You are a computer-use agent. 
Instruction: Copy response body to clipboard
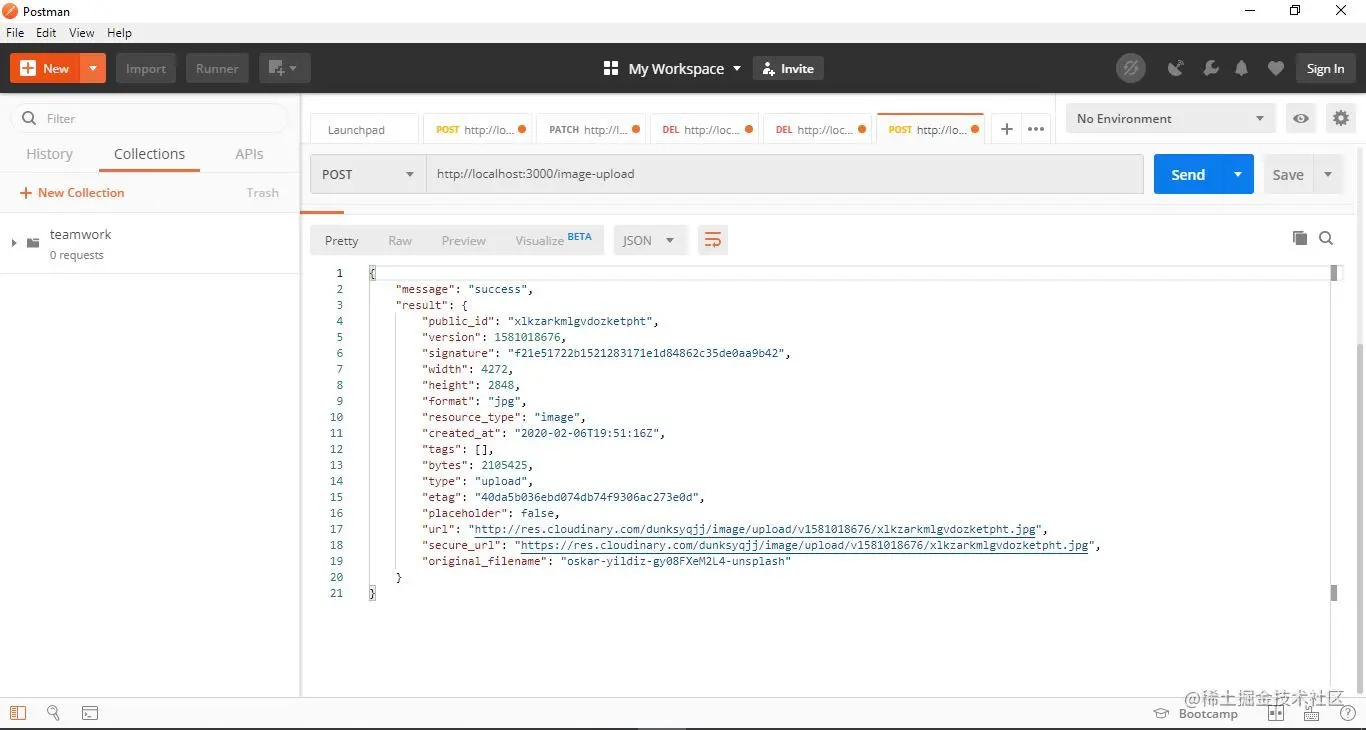pyautogui.click(x=1300, y=238)
